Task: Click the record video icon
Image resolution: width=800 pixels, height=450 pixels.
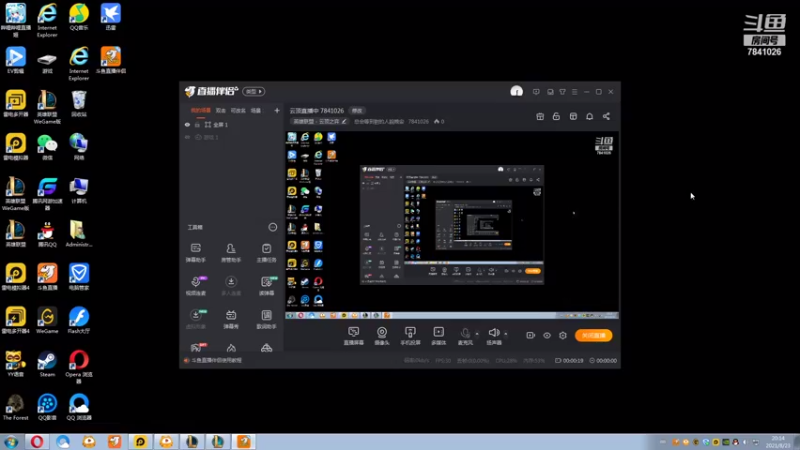Action: [531, 335]
